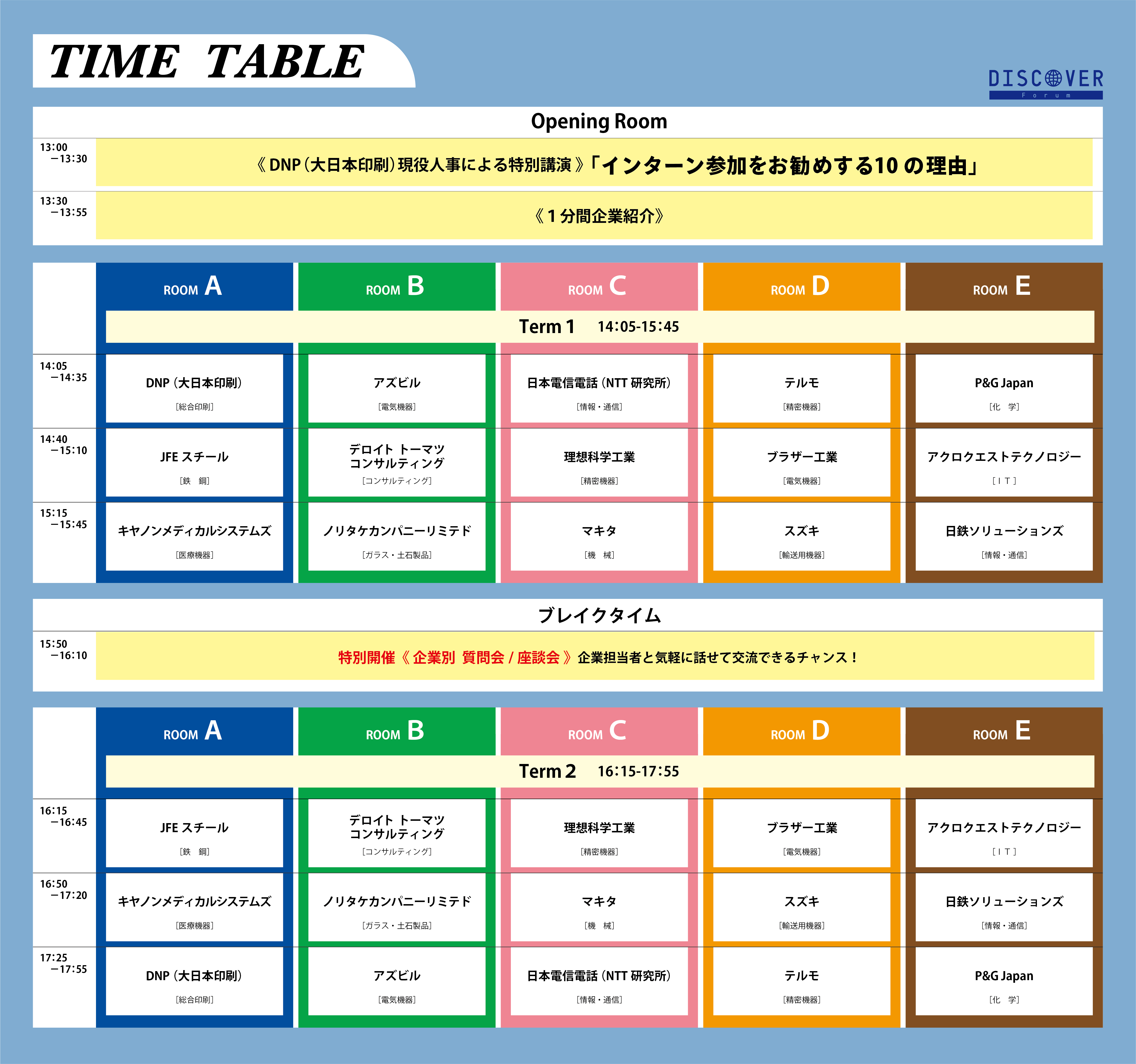Select the 1分間企業紹介 session row
Viewport: 1136px width, 1064px height.
coord(594,215)
